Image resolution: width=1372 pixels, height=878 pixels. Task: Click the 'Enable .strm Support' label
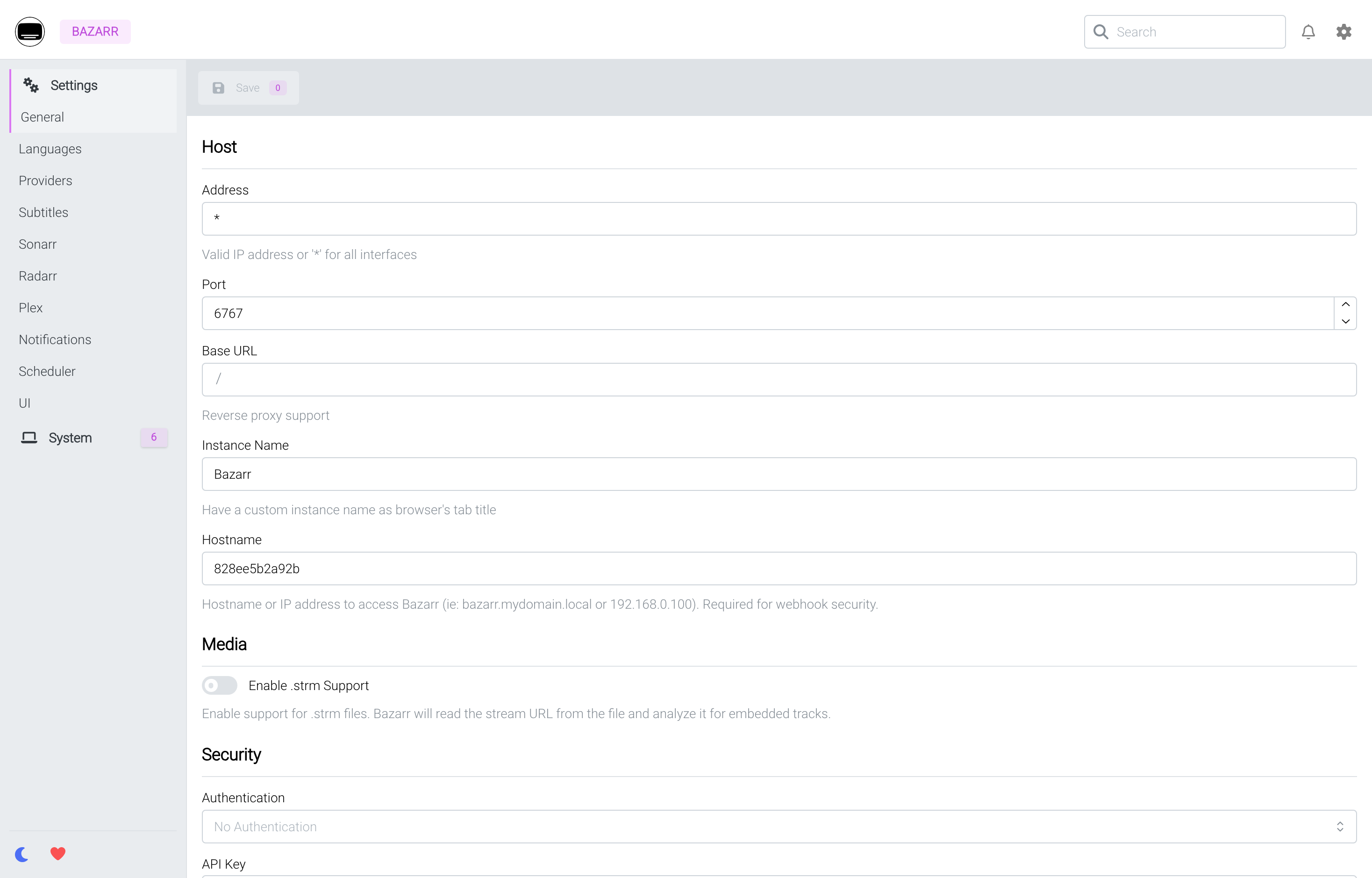coord(308,685)
